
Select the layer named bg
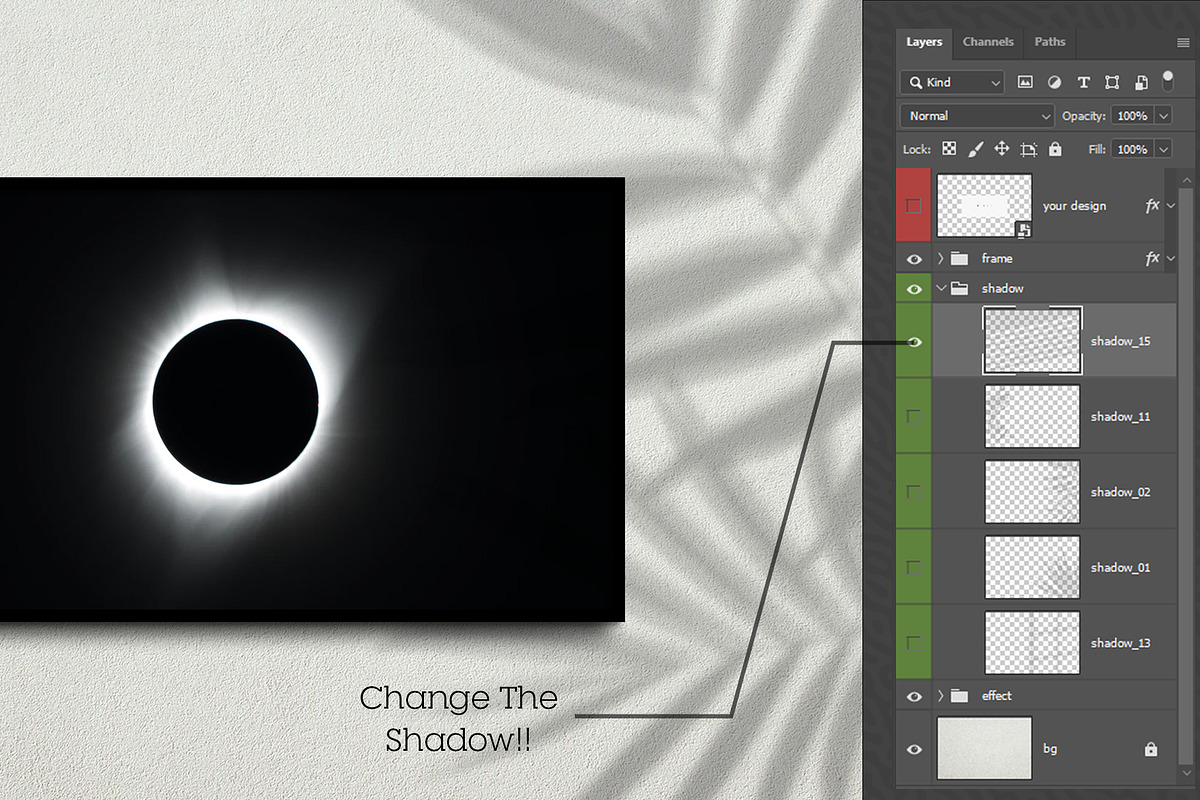point(1050,749)
